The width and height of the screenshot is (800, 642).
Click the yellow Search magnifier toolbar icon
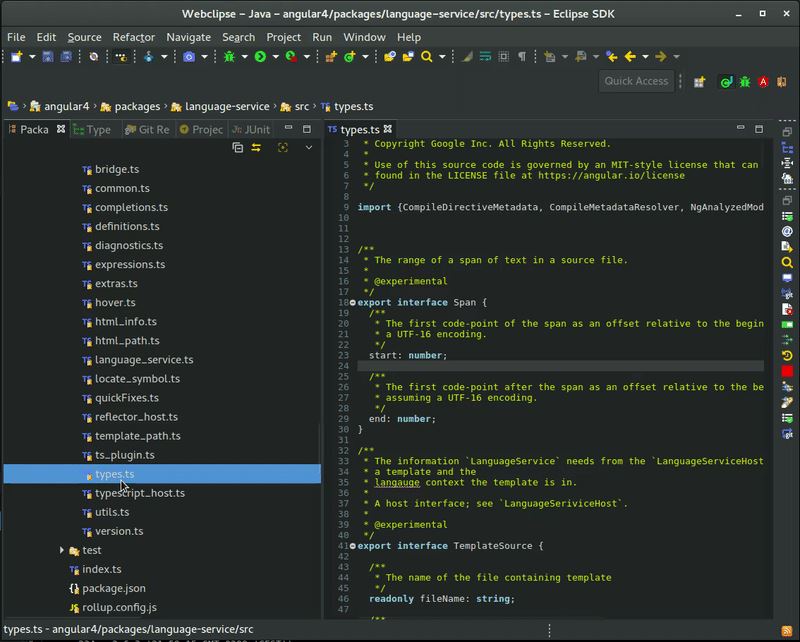coord(427,57)
